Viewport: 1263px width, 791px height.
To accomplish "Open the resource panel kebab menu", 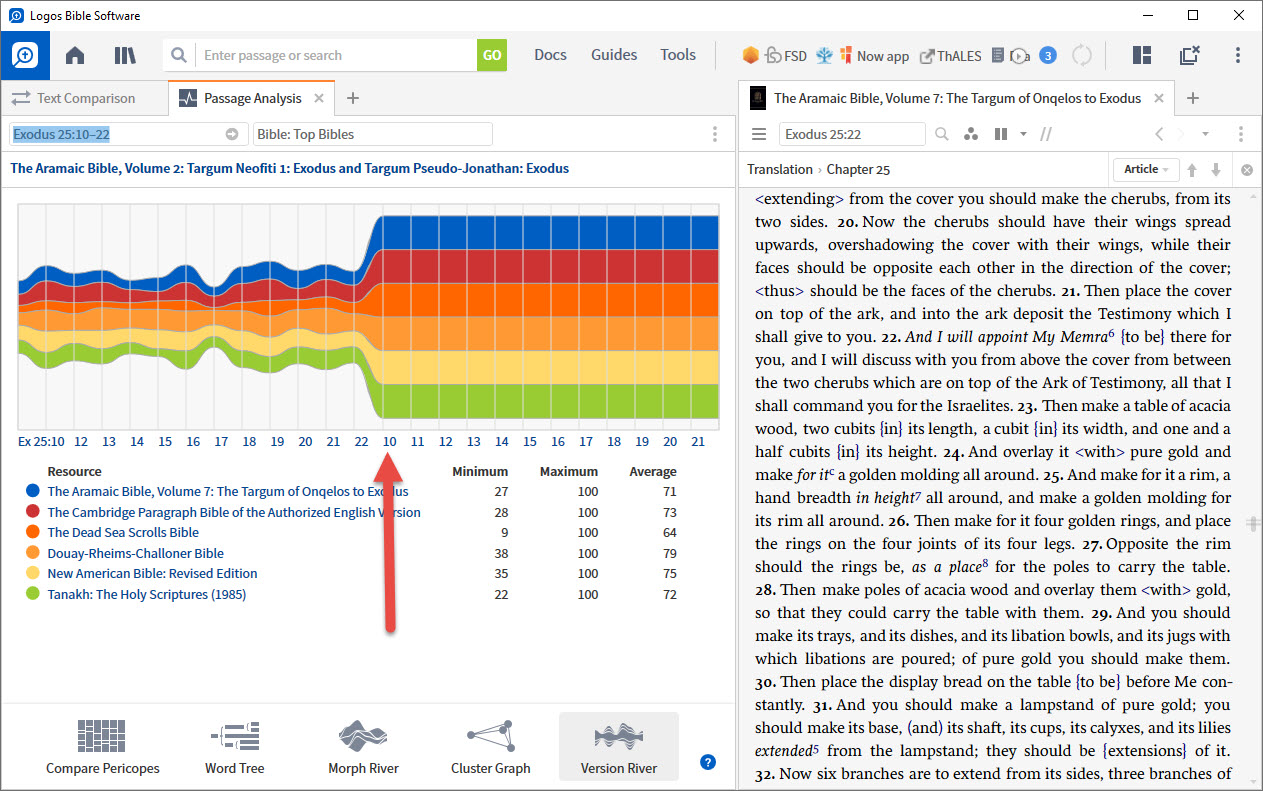I will 1241,134.
